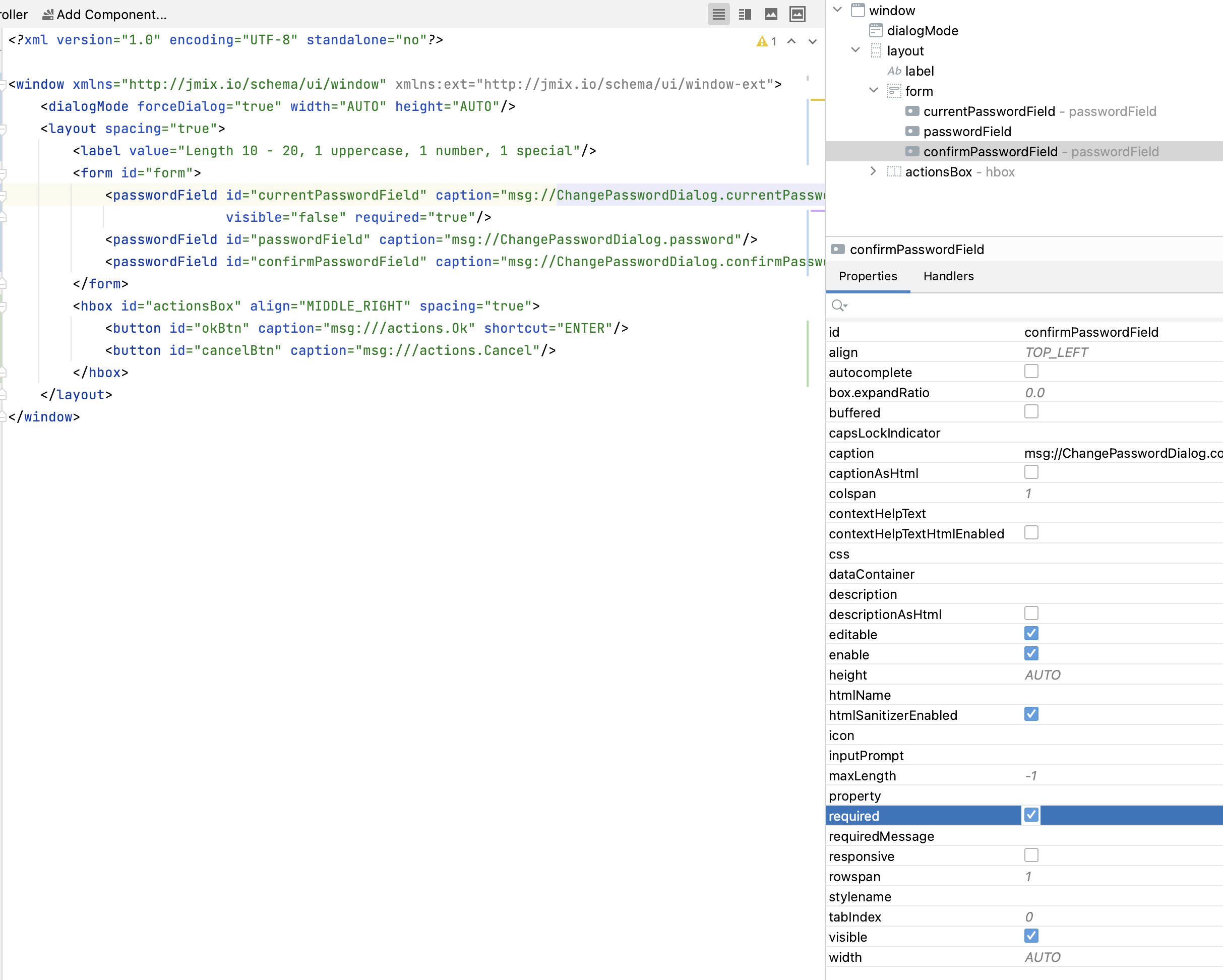Image resolution: width=1223 pixels, height=980 pixels.
Task: Expand the actionsBox hbox node
Action: pyautogui.click(x=874, y=171)
